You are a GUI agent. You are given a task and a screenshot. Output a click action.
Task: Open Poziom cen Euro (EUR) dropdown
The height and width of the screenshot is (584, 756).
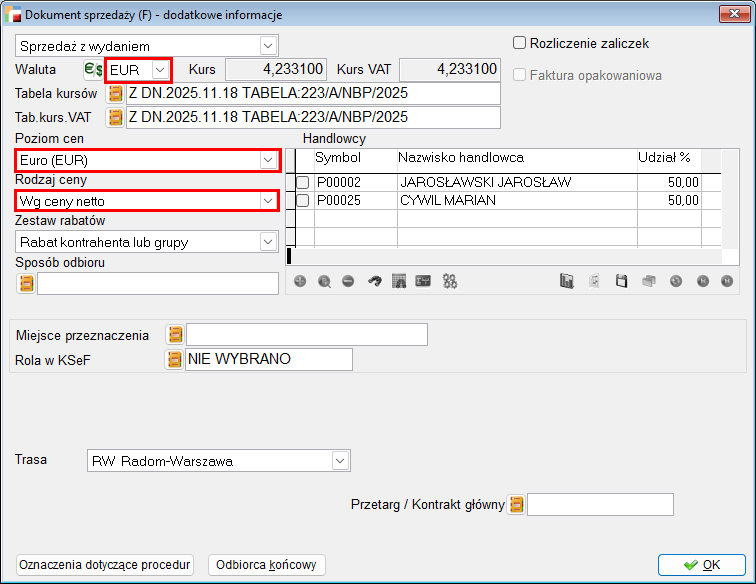point(267,160)
